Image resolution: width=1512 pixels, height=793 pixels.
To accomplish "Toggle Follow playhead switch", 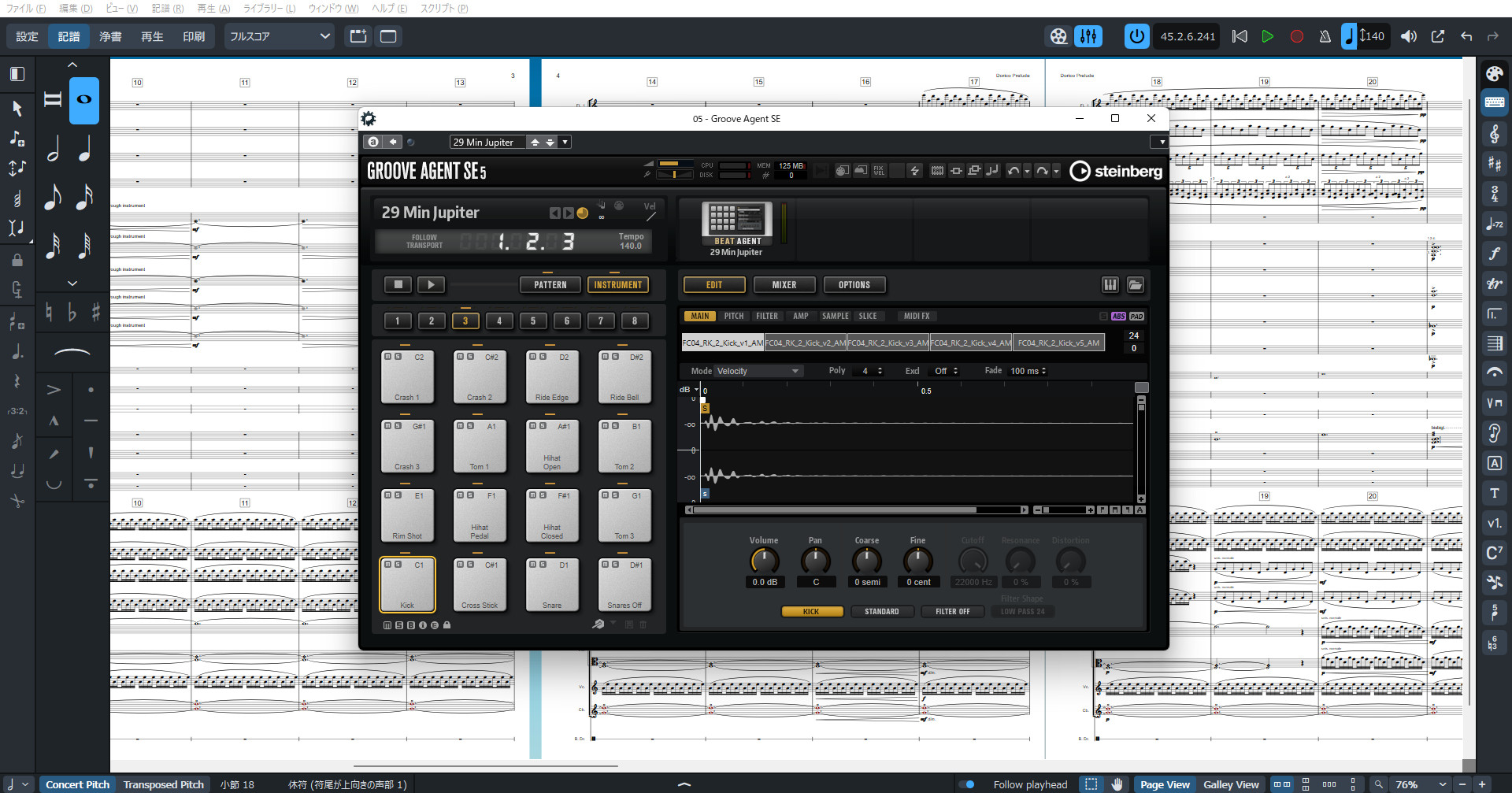I will point(967,784).
